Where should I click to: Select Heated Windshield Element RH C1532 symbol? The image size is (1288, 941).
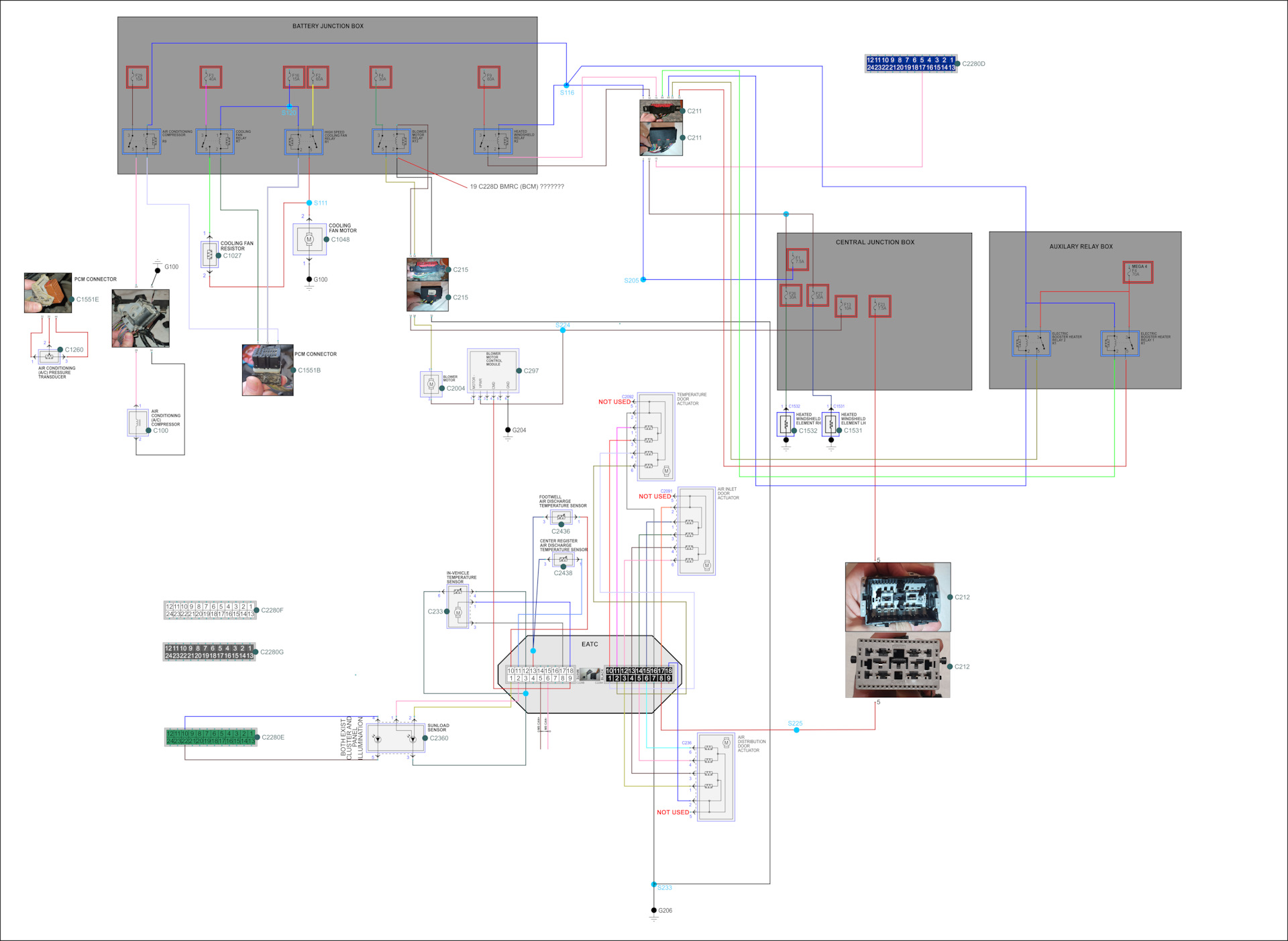786,424
